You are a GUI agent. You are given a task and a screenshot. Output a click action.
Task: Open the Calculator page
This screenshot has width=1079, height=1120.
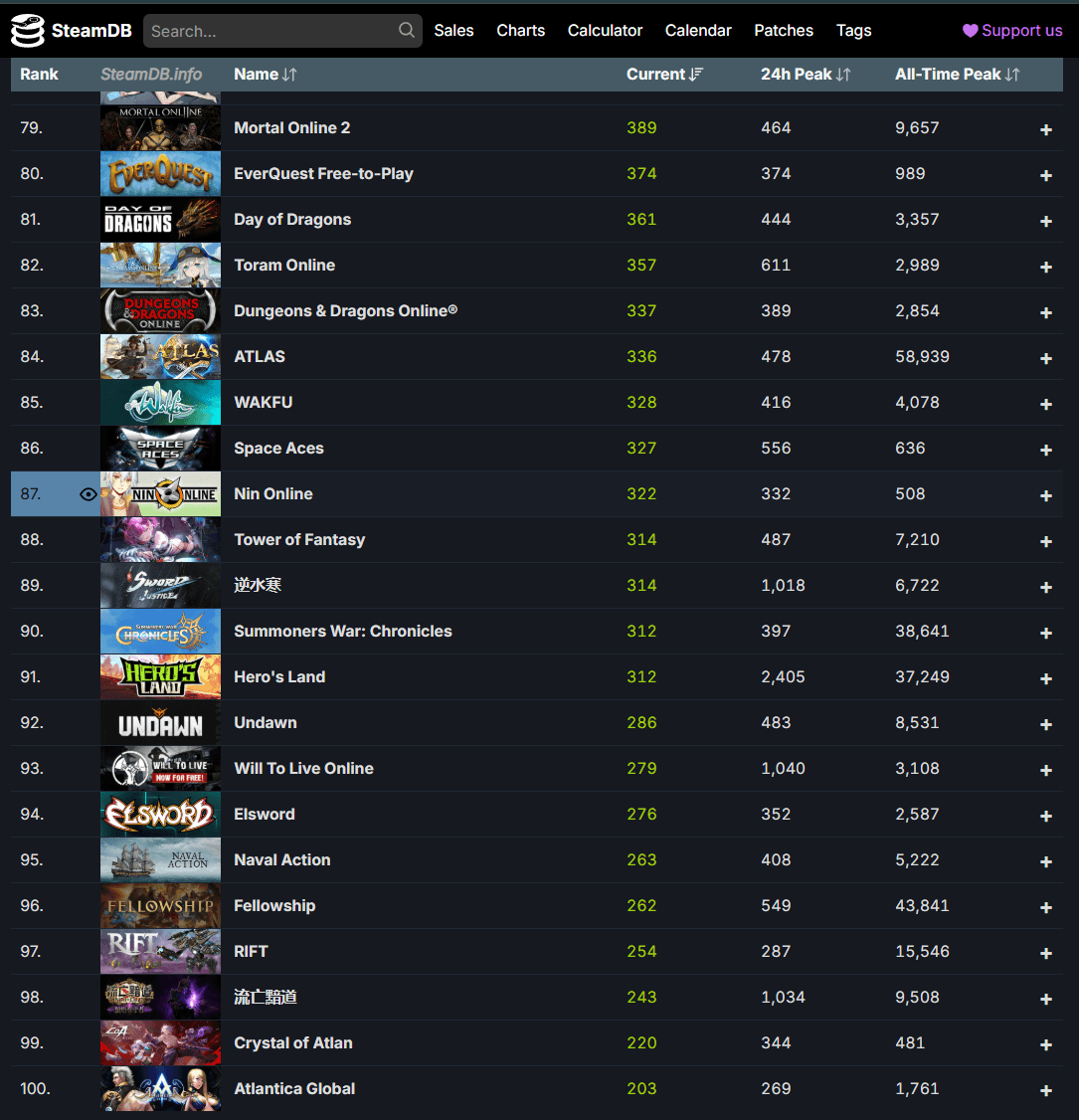point(605,31)
